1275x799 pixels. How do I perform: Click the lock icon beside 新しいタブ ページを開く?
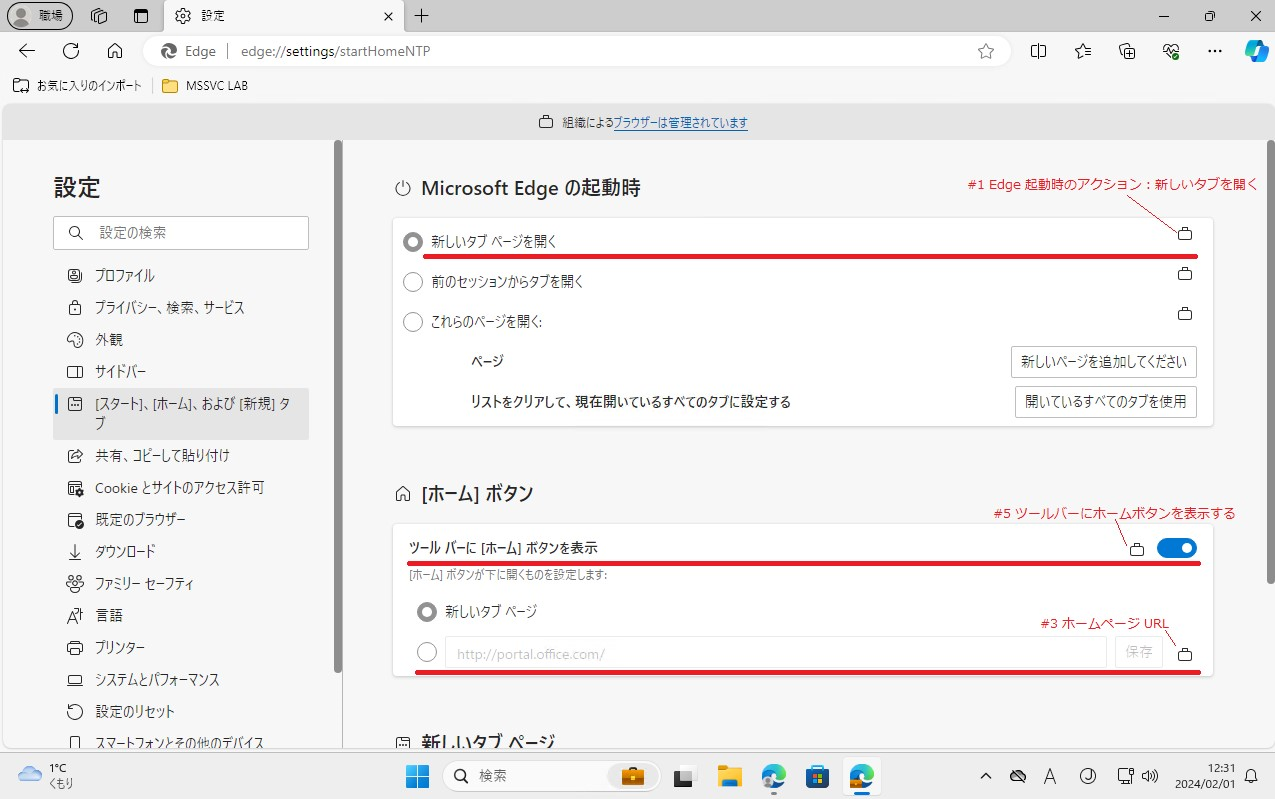click(1185, 234)
